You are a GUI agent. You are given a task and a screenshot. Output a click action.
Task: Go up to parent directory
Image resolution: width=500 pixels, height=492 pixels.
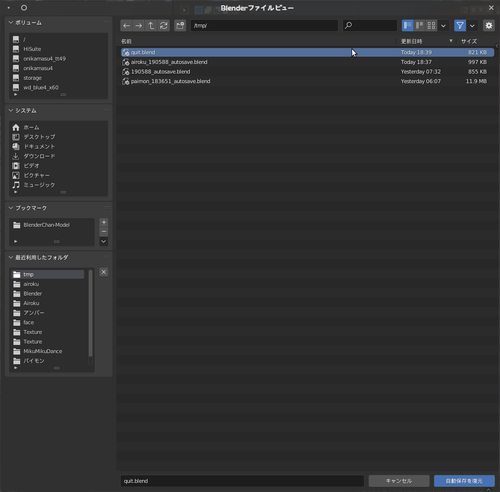pos(151,26)
